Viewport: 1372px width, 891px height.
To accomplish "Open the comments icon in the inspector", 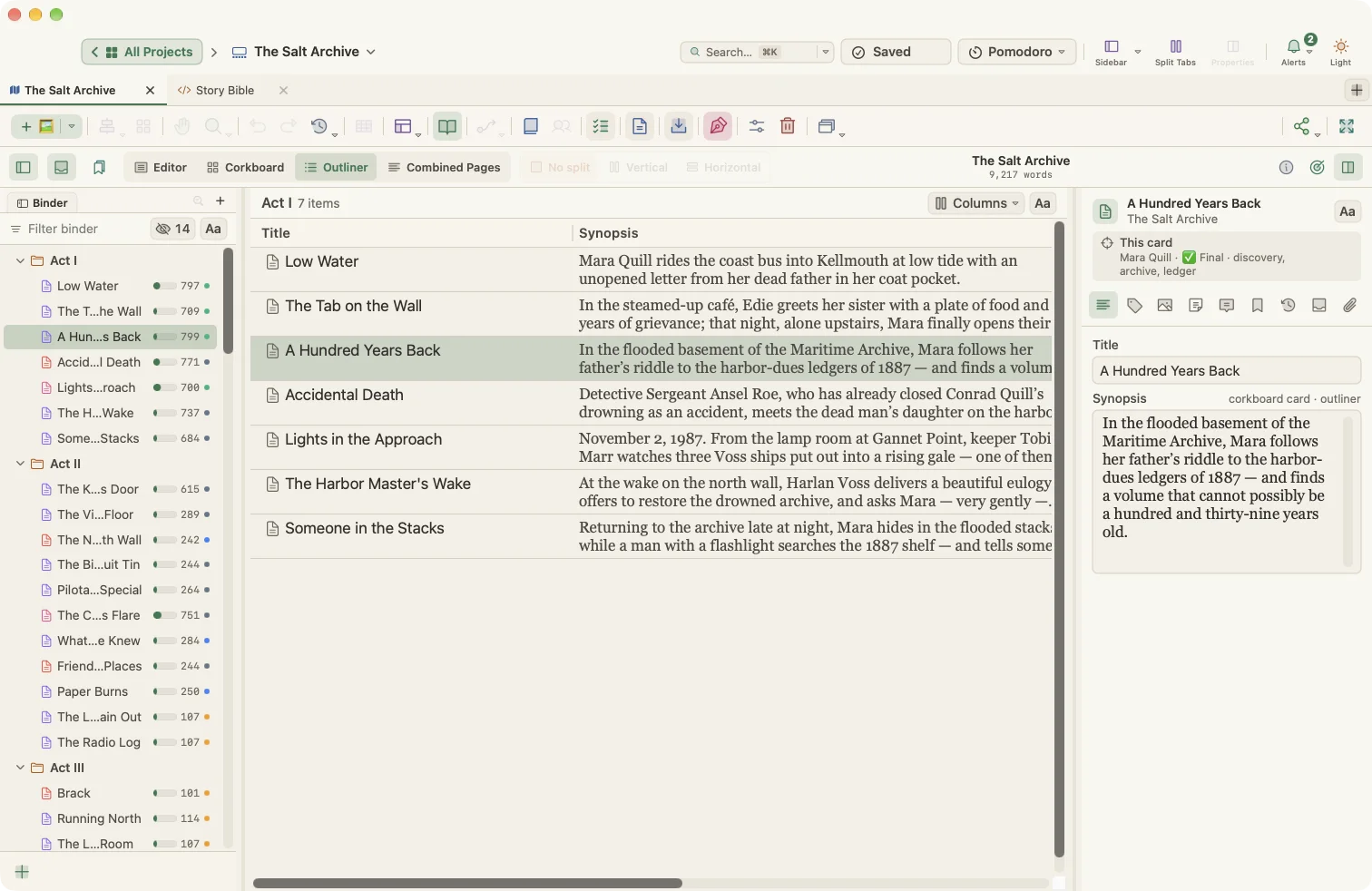I will (x=1227, y=306).
